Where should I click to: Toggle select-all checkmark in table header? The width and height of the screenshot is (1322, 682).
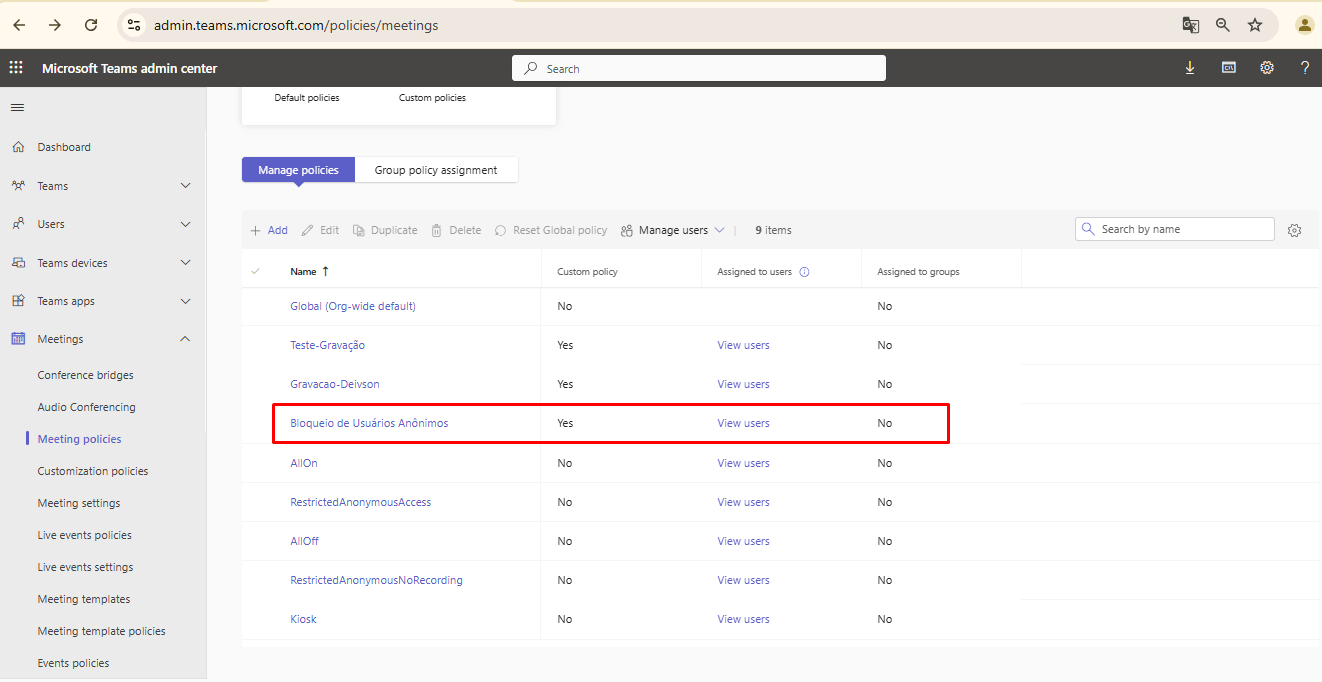tap(256, 271)
